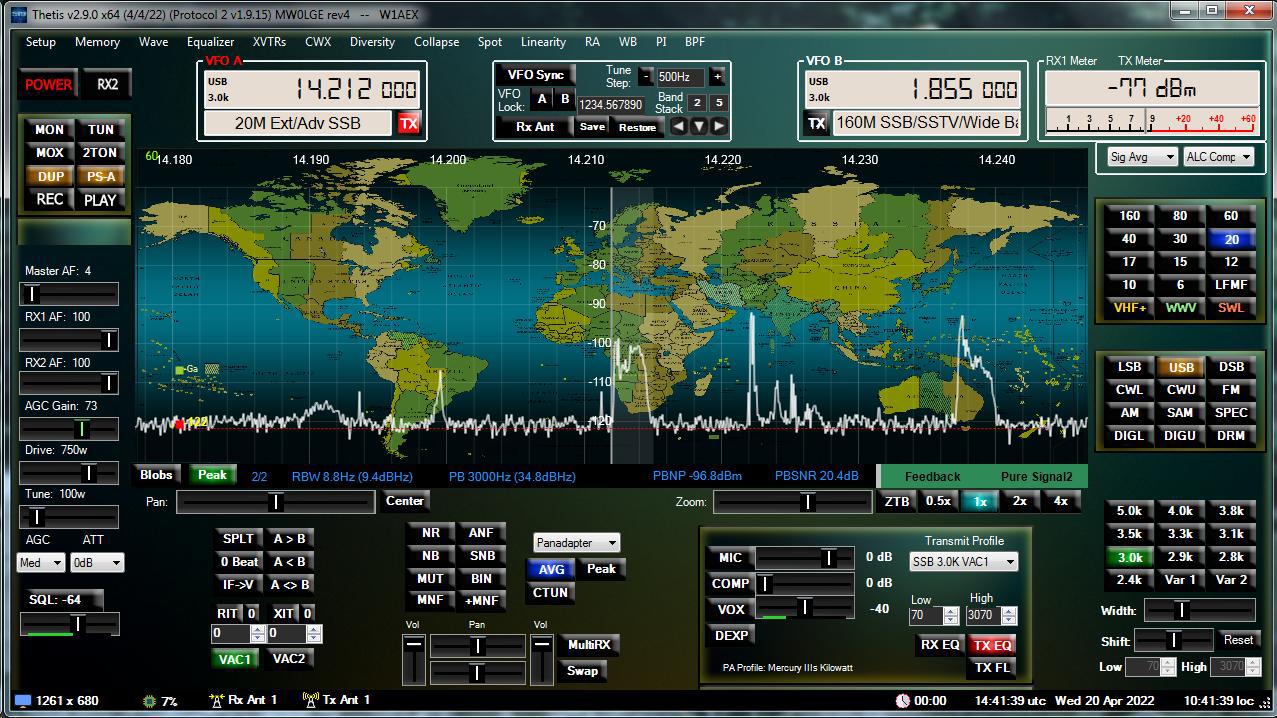Click the VFO A frequency display
Screen dimensions: 1277x718
point(354,90)
